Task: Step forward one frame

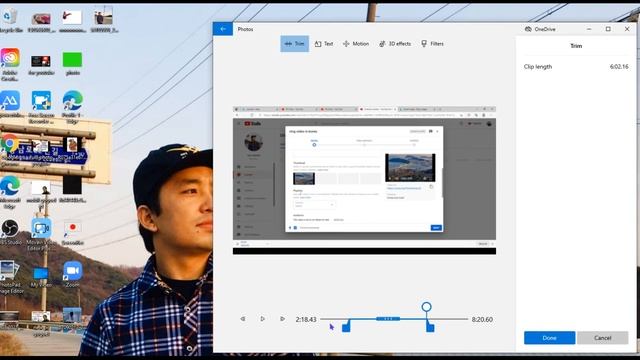Action: 282,319
